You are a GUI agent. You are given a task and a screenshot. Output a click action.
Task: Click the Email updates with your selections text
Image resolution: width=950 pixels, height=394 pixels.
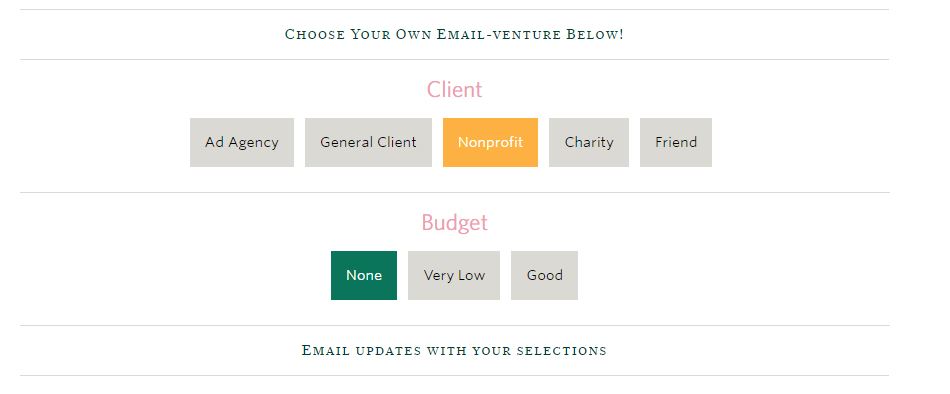pyautogui.click(x=454, y=350)
